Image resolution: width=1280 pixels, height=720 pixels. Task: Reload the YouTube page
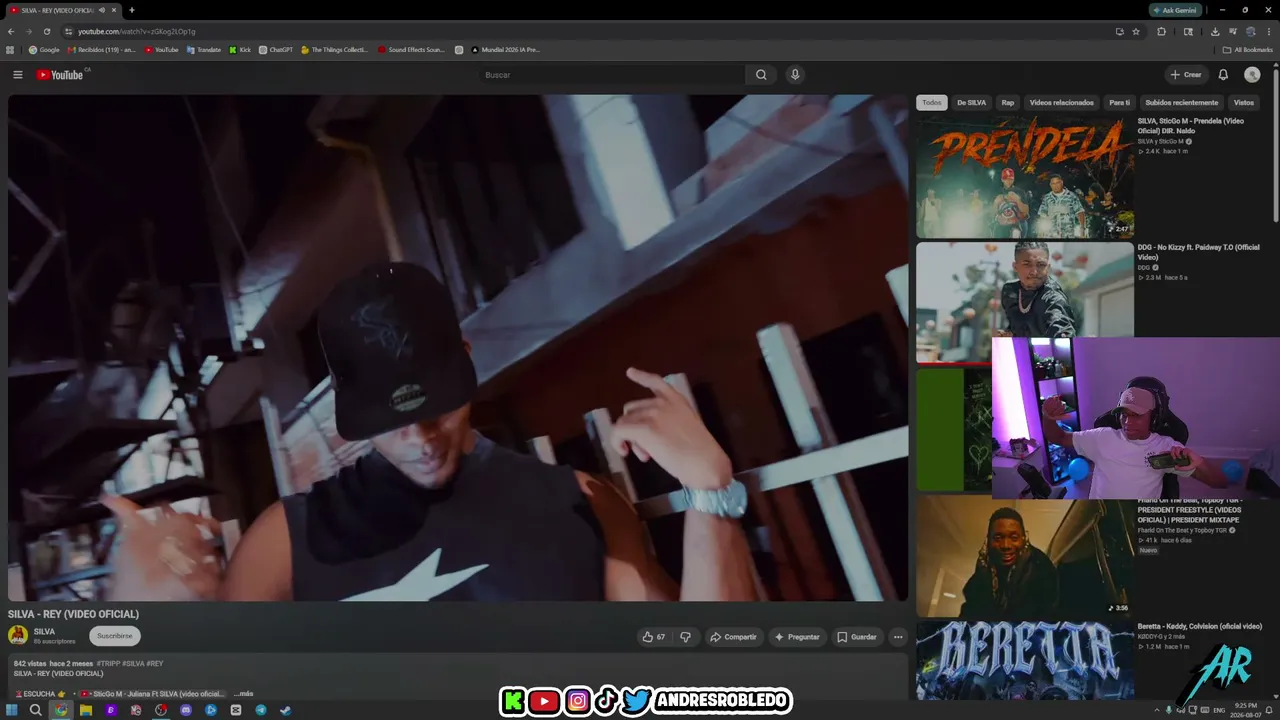click(x=46, y=31)
